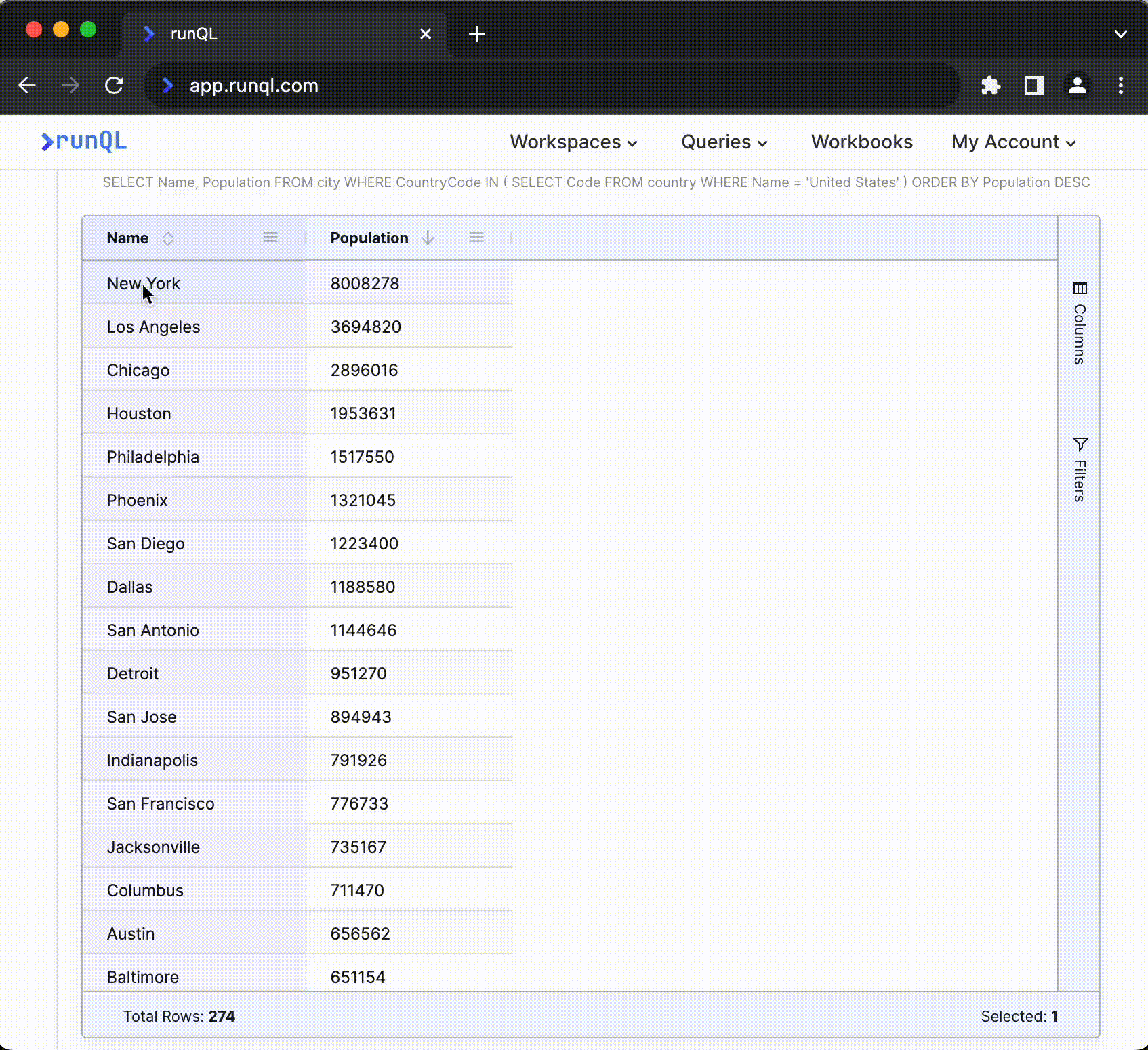Click the runQL logo
This screenshot has height=1050, width=1148.
point(84,142)
